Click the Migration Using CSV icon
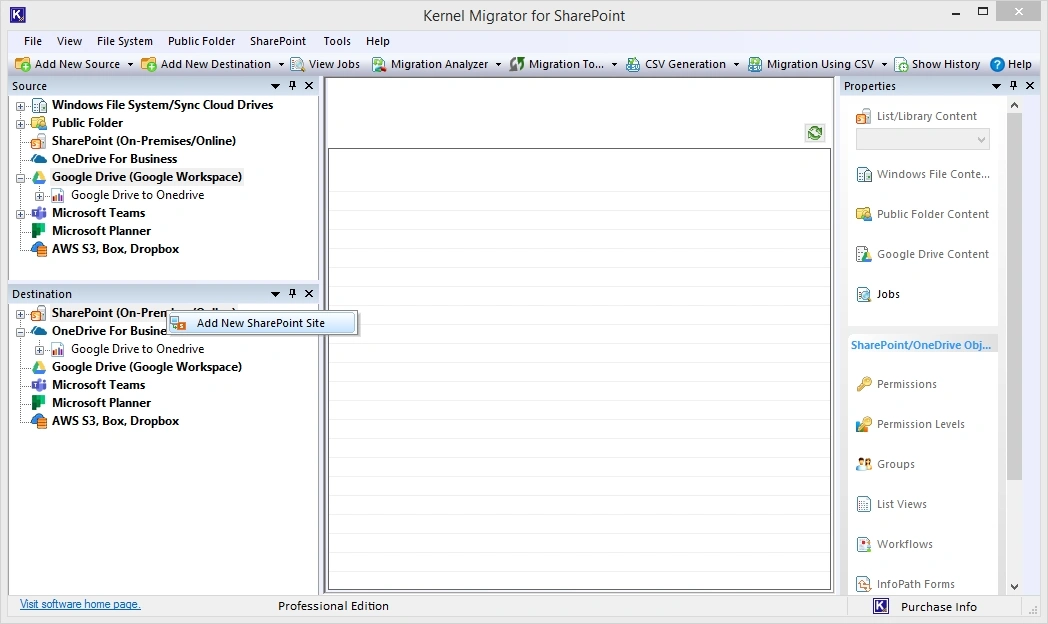1048x624 pixels. pos(755,64)
